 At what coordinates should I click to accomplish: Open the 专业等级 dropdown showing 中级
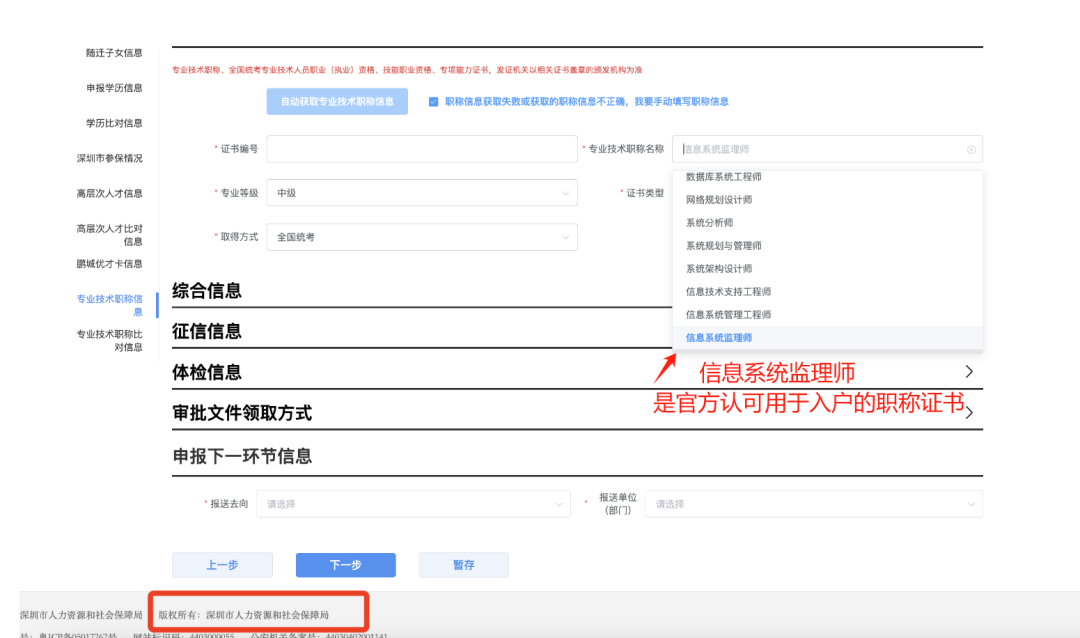[422, 193]
